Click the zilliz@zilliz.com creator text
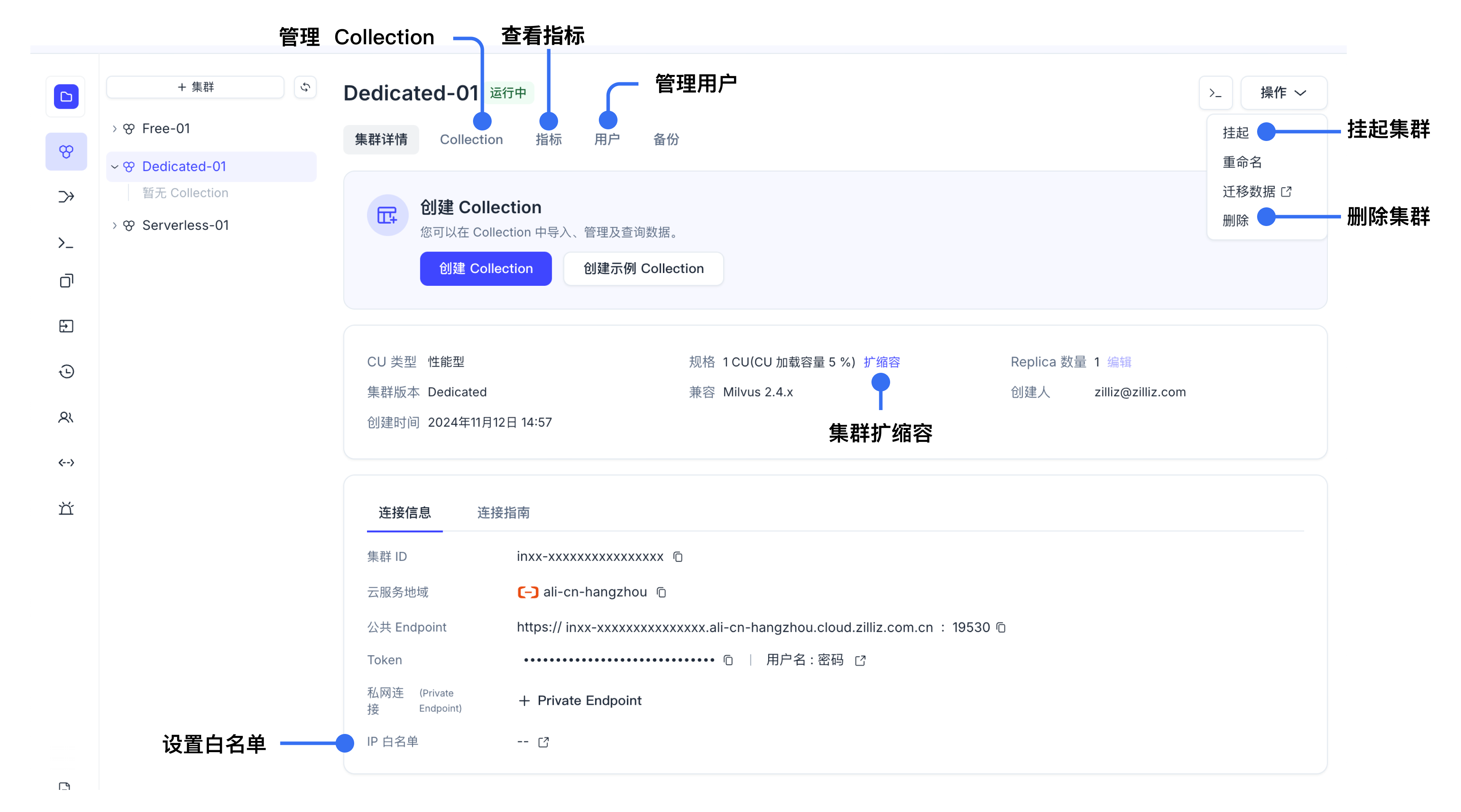1461x812 pixels. pos(1140,392)
